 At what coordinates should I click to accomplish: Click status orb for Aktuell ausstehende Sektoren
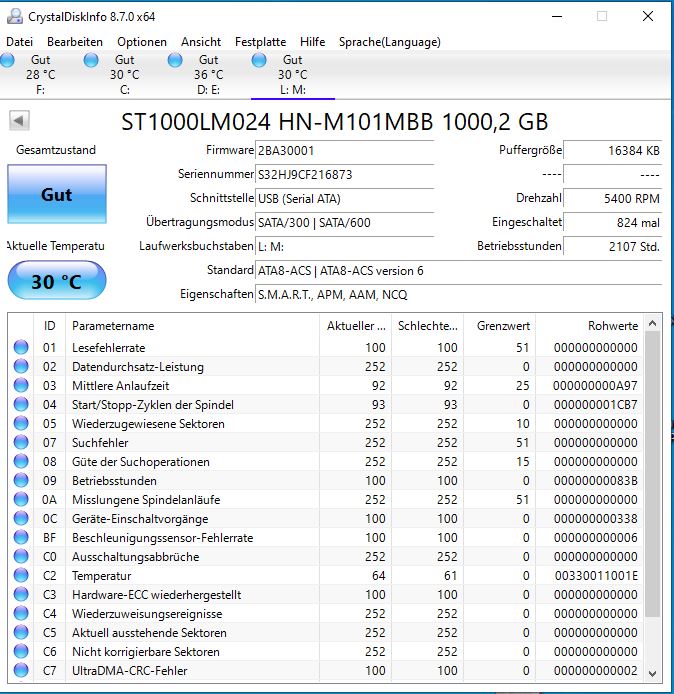[x=21, y=633]
